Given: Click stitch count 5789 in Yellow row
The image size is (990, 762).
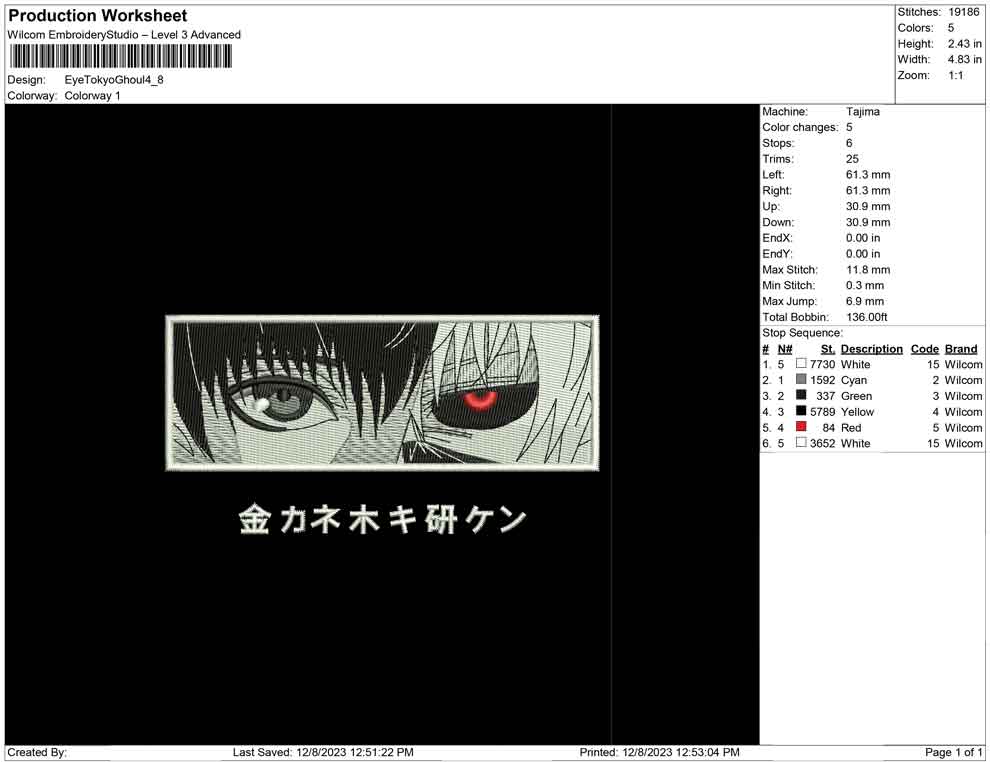Looking at the screenshot, I should (822, 412).
